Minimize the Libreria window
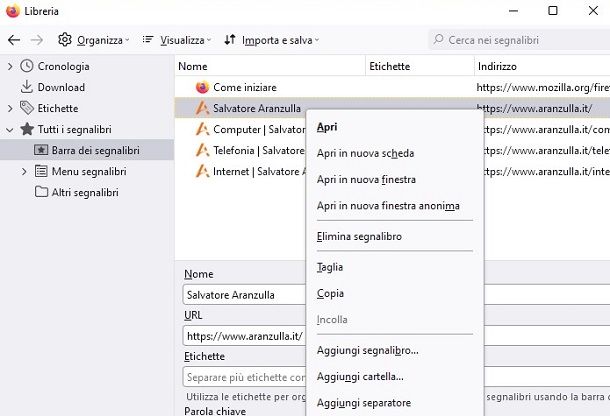The width and height of the screenshot is (610, 416). pos(514,11)
